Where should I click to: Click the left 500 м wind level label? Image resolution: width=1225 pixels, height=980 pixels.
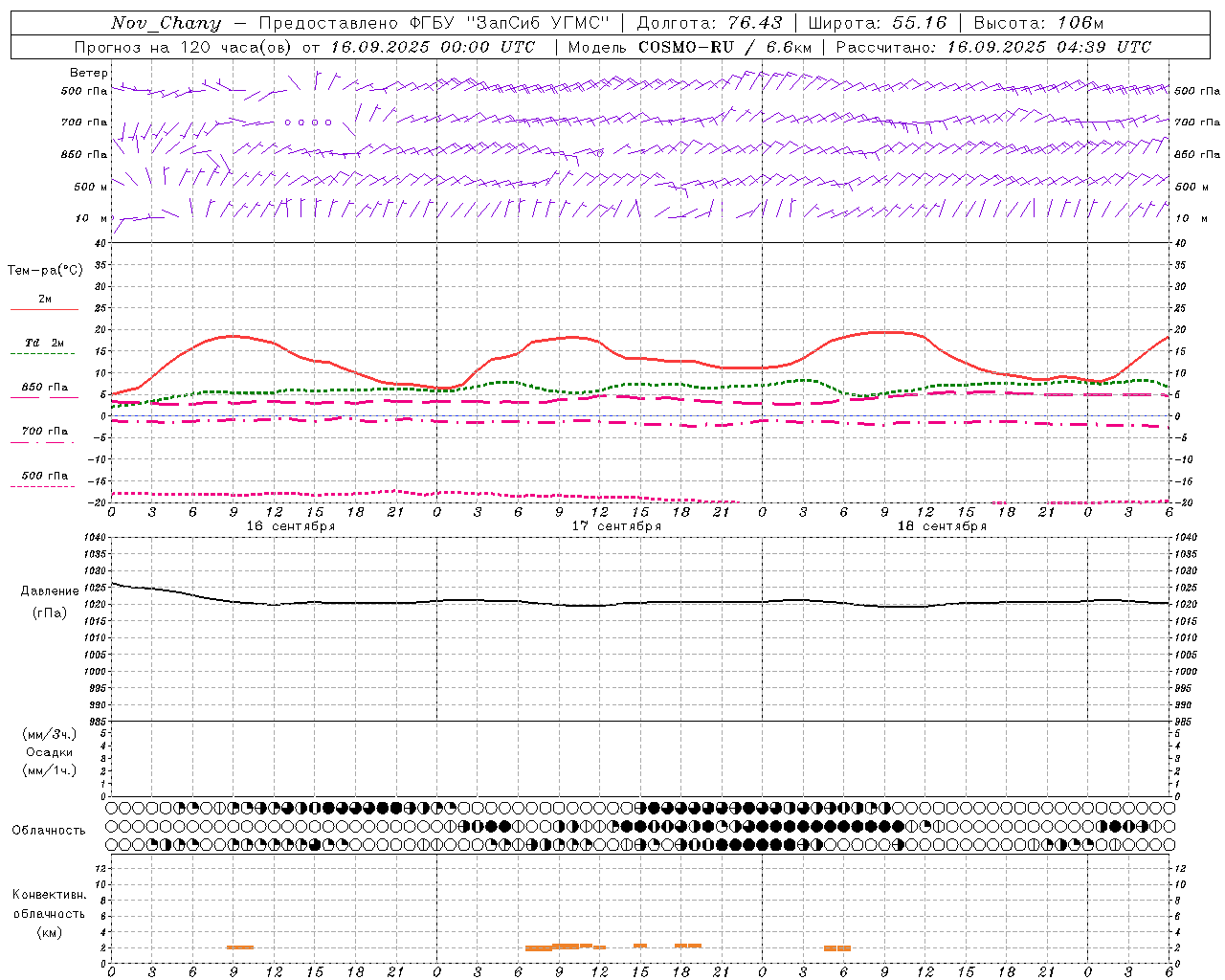pos(91,187)
